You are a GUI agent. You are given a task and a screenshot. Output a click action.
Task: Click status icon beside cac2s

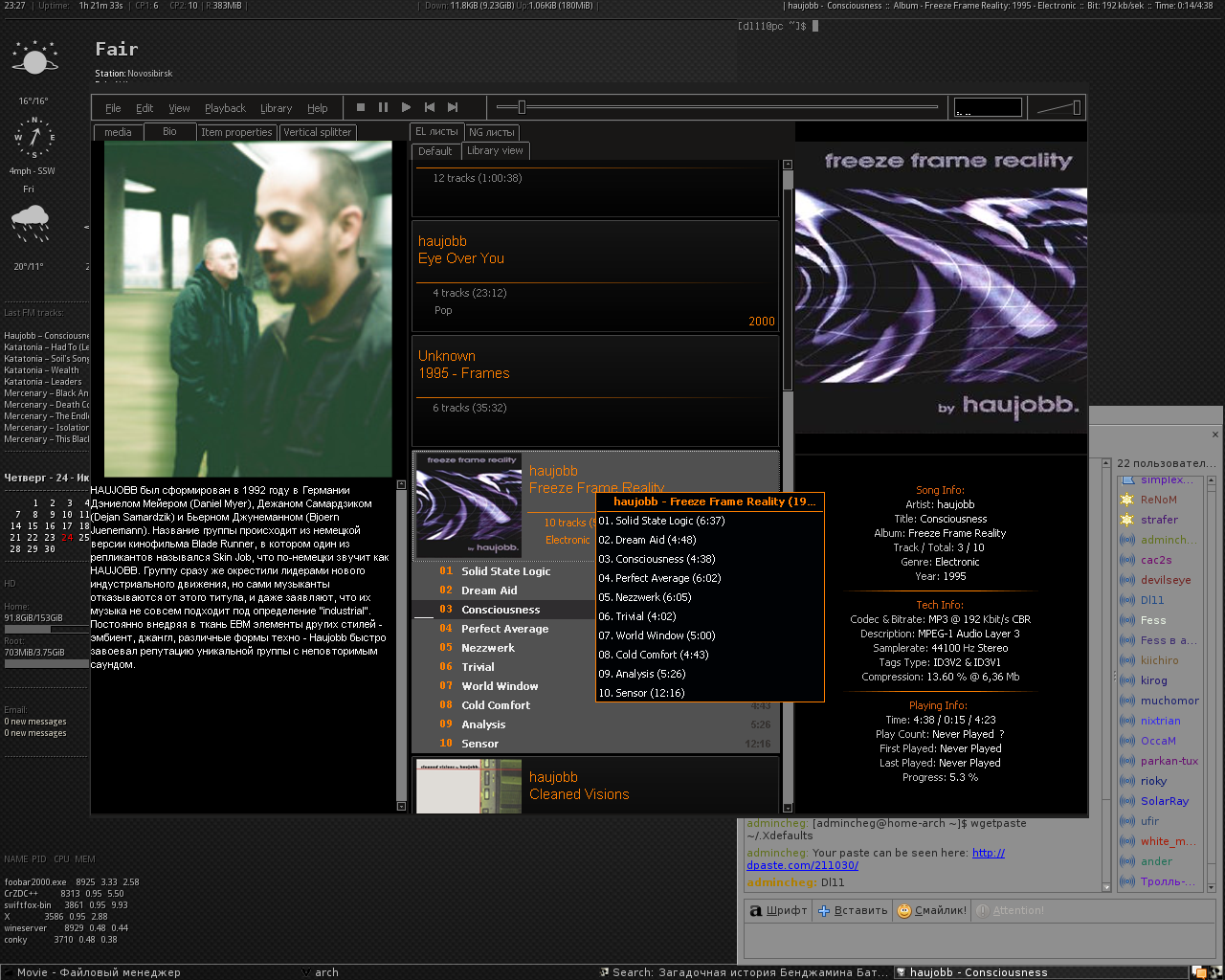[x=1127, y=560]
